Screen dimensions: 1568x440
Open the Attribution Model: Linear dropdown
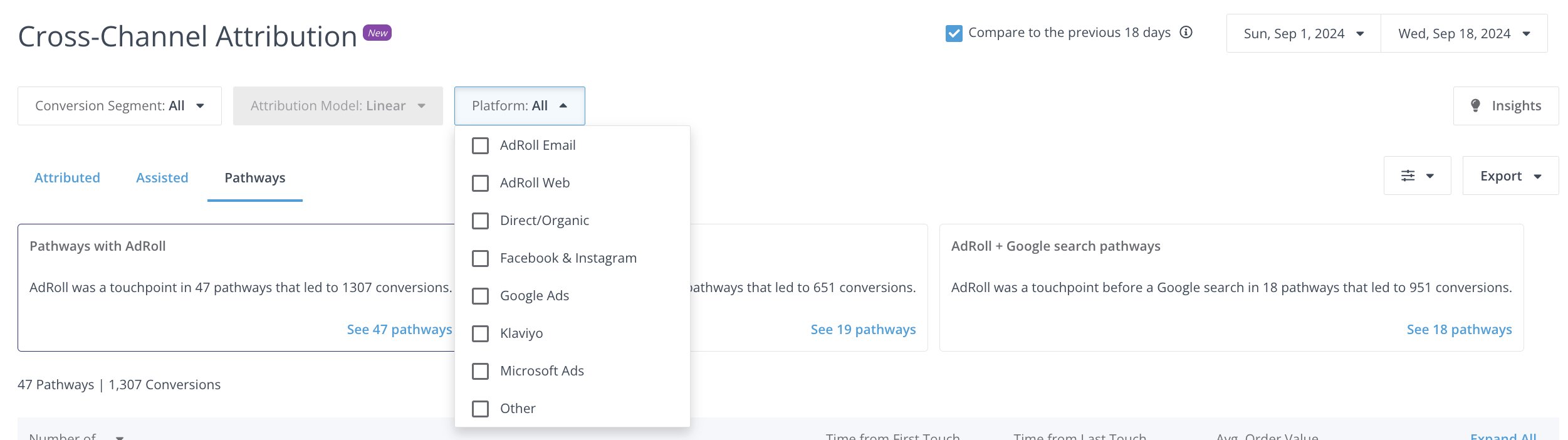point(338,106)
